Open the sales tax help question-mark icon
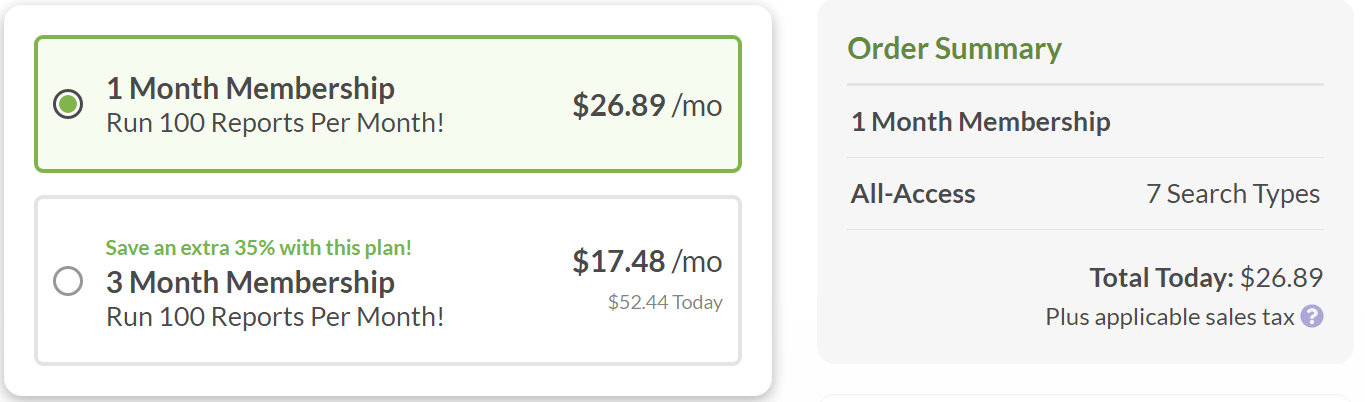Screen dimensions: 1365x402 tap(1313, 317)
